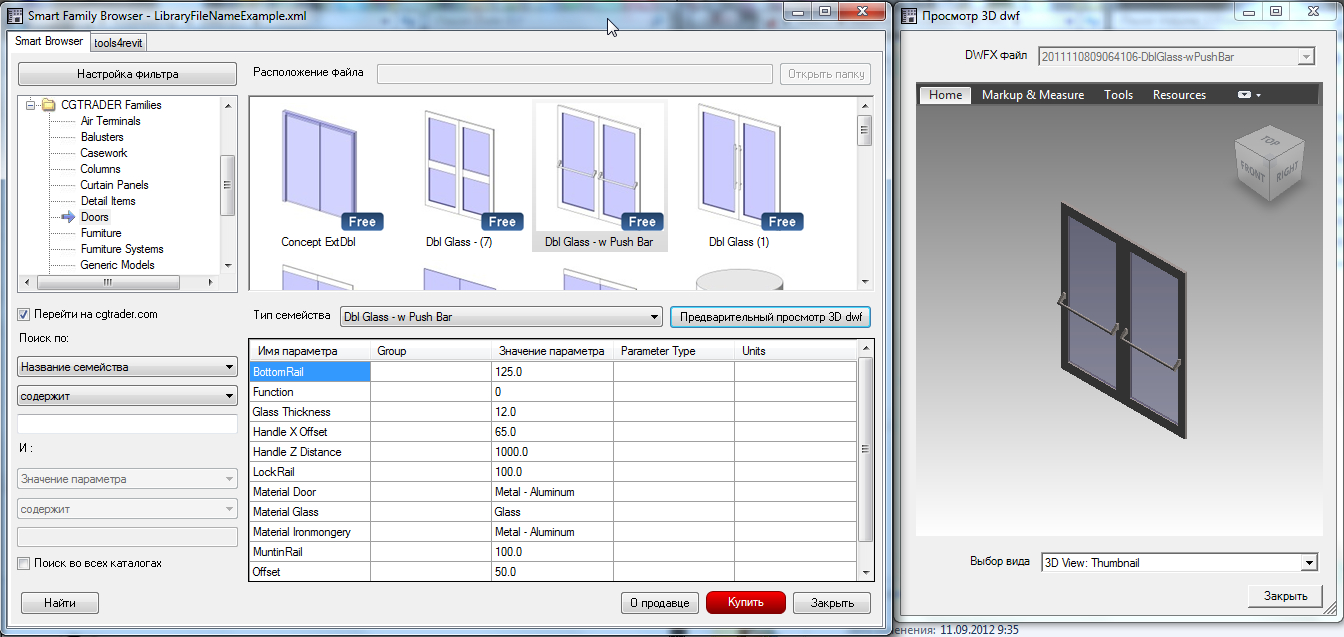Select Curtain Panels in the category tree
The height and width of the screenshot is (637, 1344).
(114, 185)
